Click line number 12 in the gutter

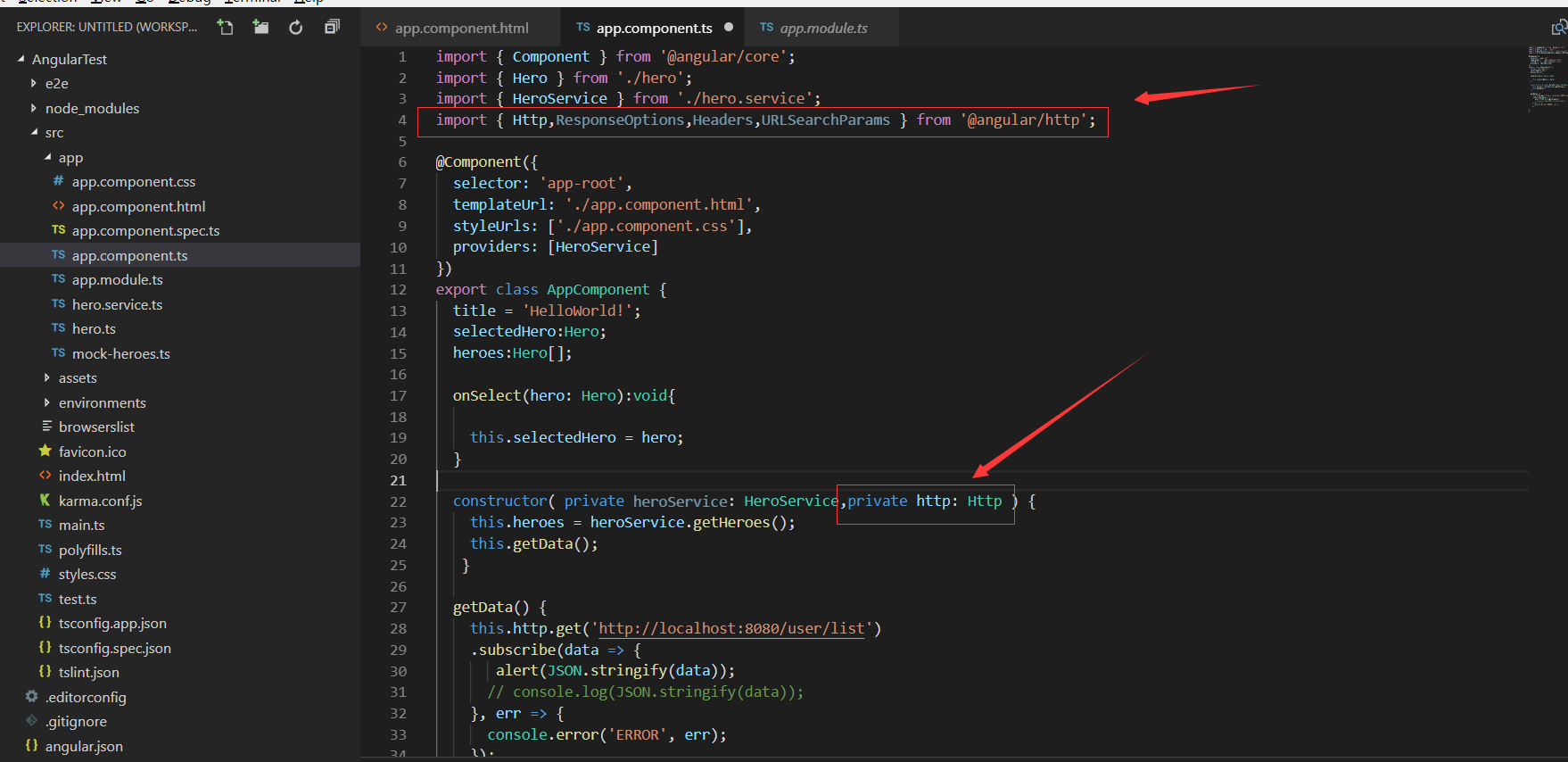tap(398, 289)
